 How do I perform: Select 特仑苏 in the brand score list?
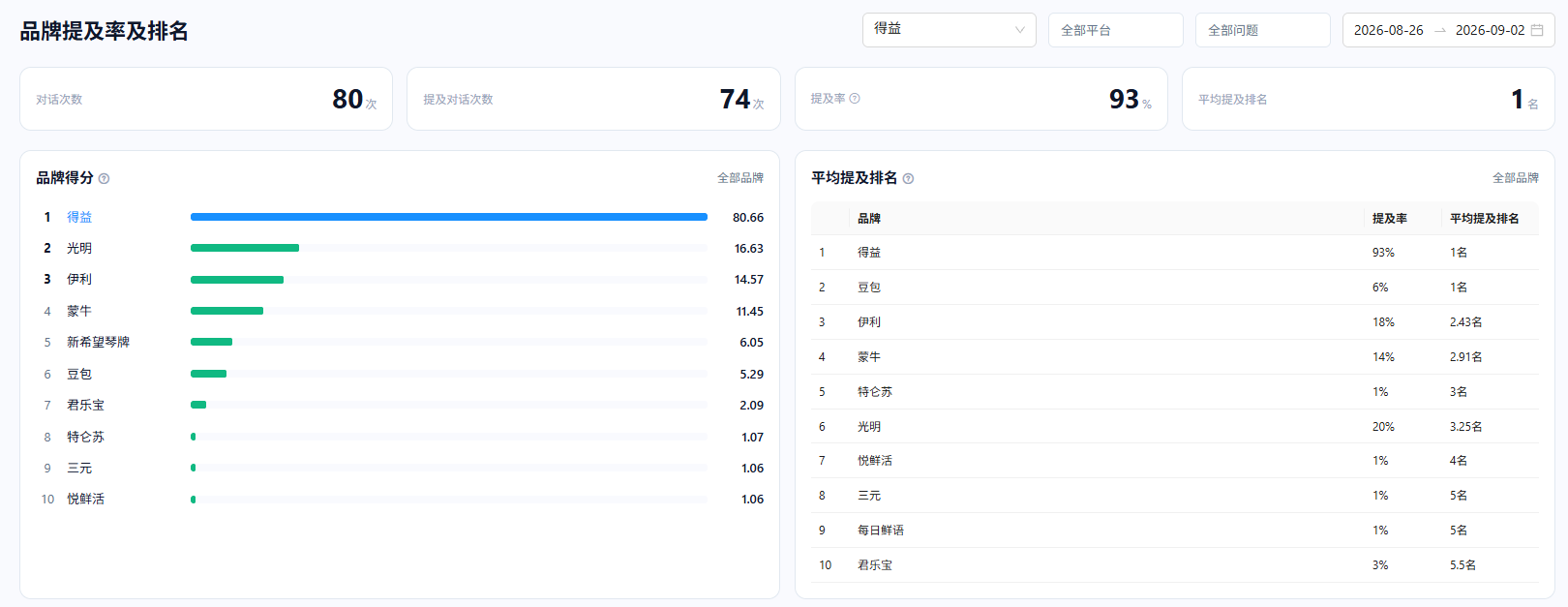(85, 437)
